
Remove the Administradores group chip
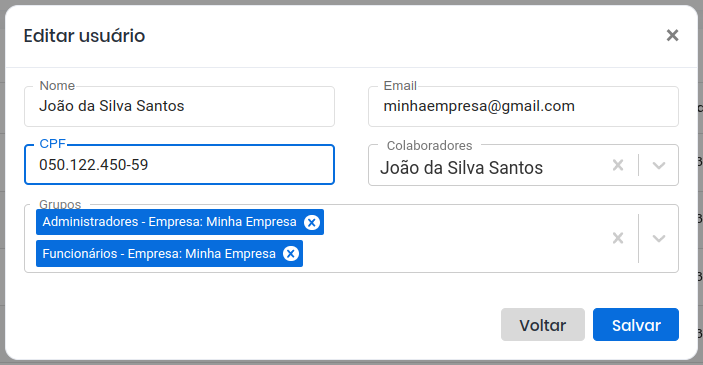point(312,222)
